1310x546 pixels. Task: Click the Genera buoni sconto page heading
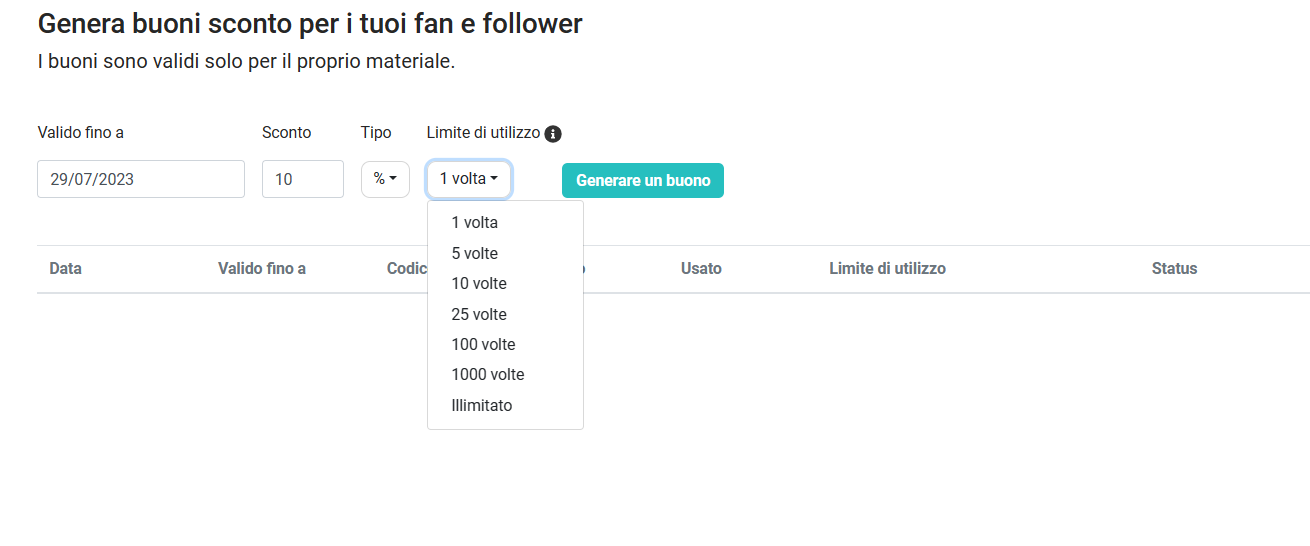pos(310,23)
